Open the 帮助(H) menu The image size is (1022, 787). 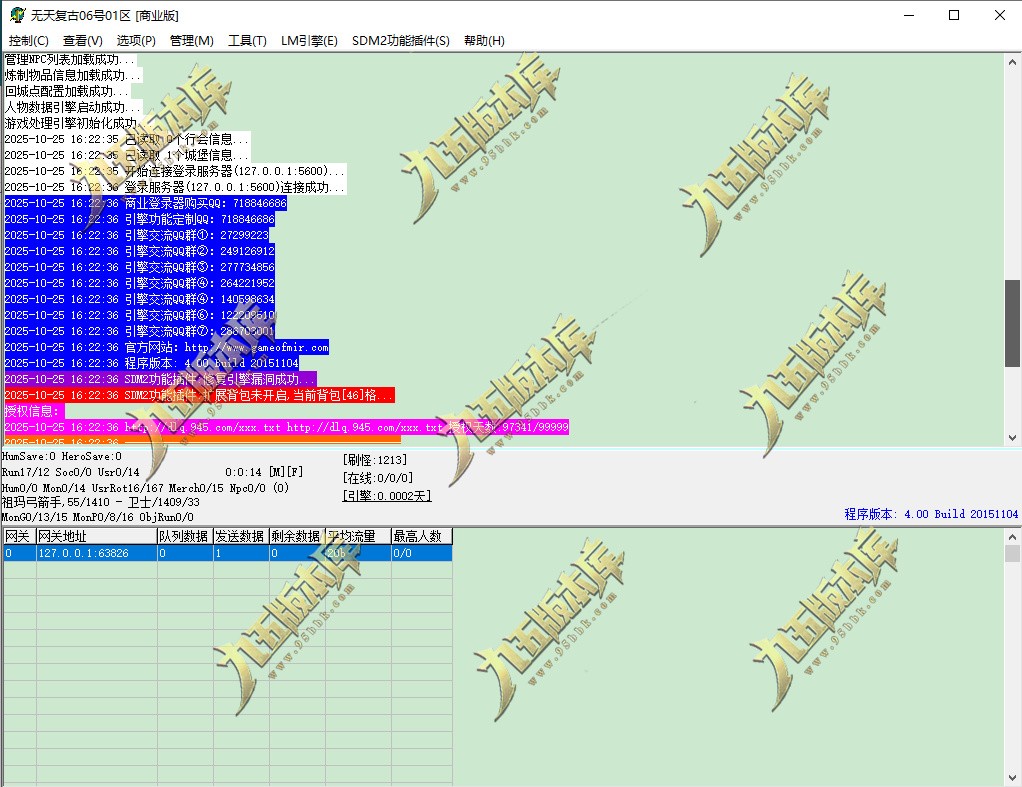pyautogui.click(x=484, y=40)
